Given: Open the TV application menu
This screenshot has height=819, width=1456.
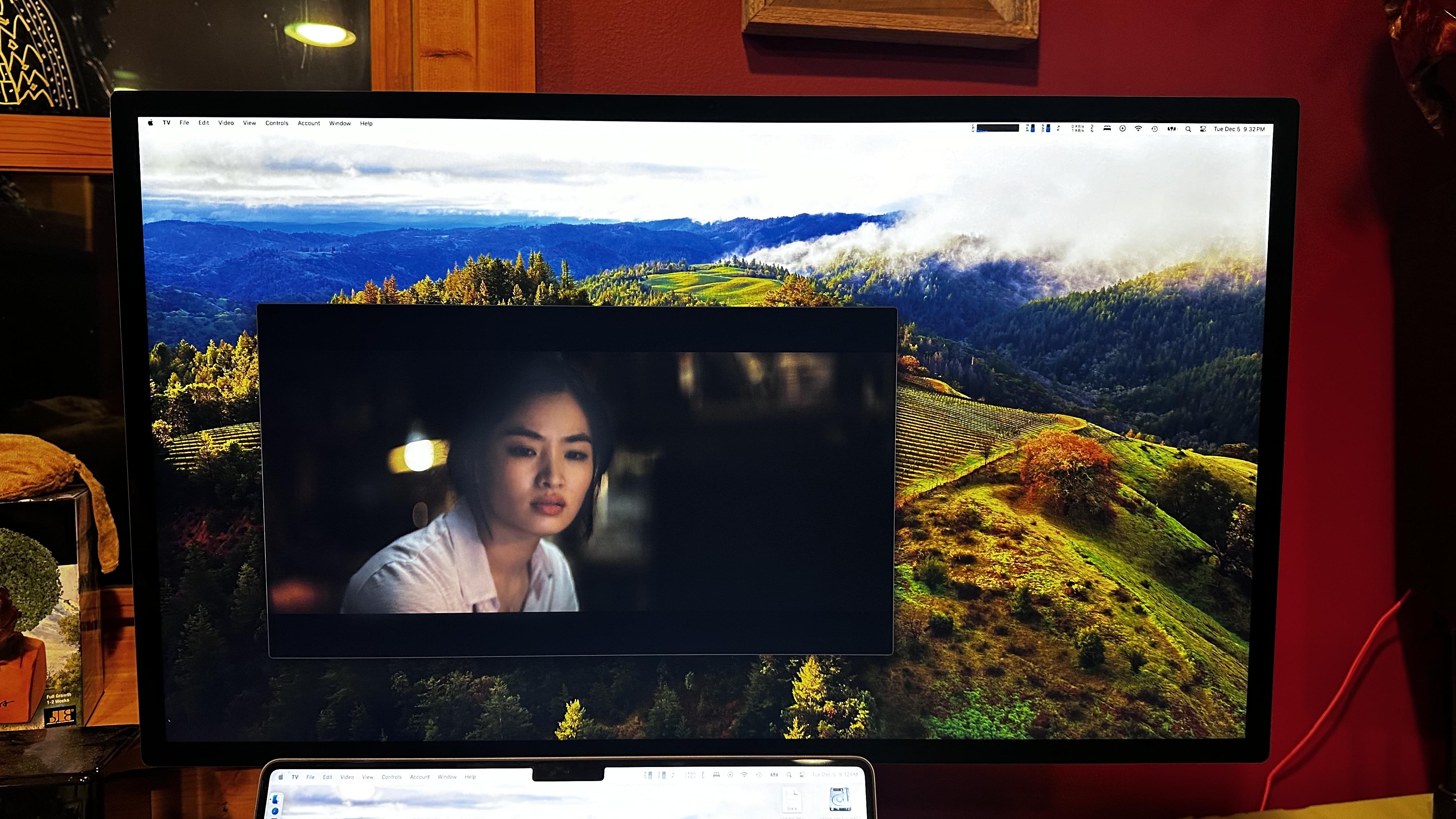Looking at the screenshot, I should [x=167, y=123].
